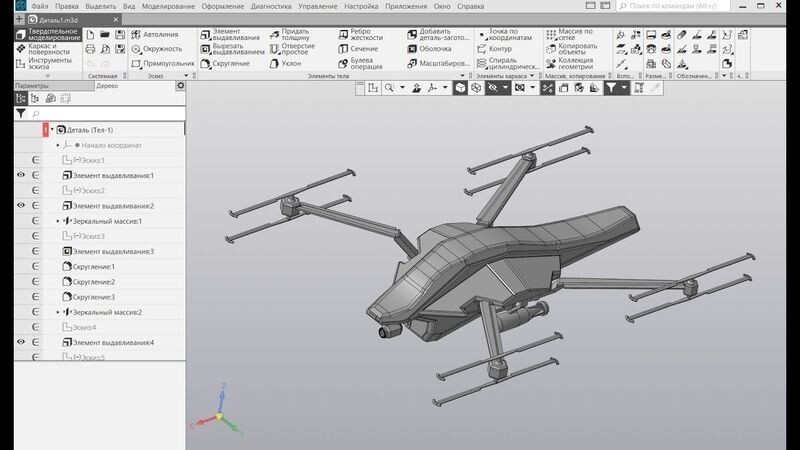Screen dimensions: 800x450
Task: Collapse the Деталь (Тел-1) root node
Action: pyautogui.click(x=52, y=130)
